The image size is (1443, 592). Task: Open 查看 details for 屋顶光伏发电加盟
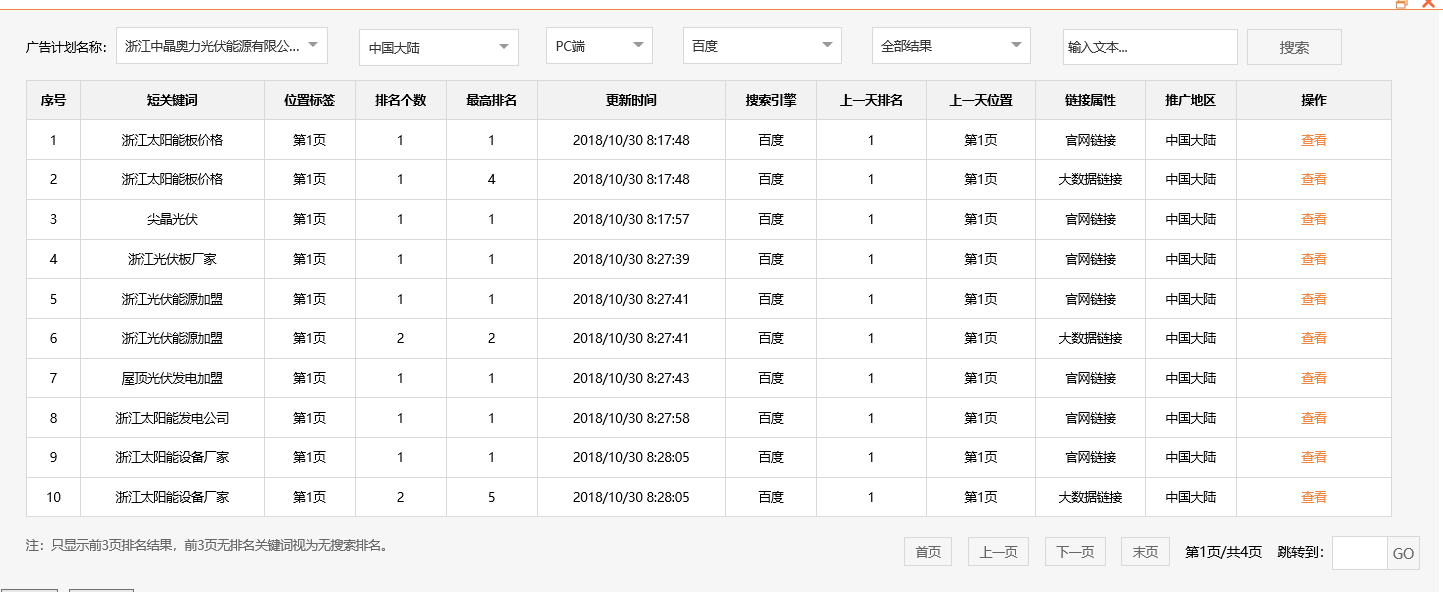[x=1313, y=378]
